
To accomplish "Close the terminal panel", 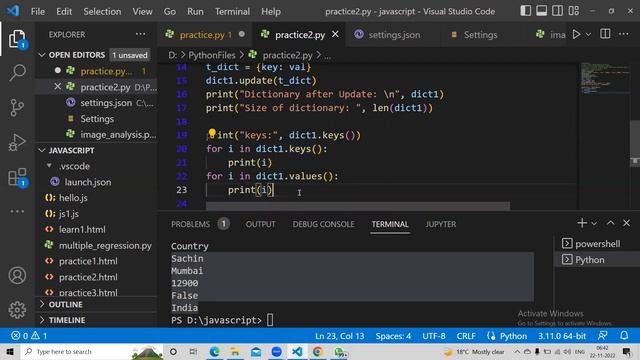I will 627,223.
